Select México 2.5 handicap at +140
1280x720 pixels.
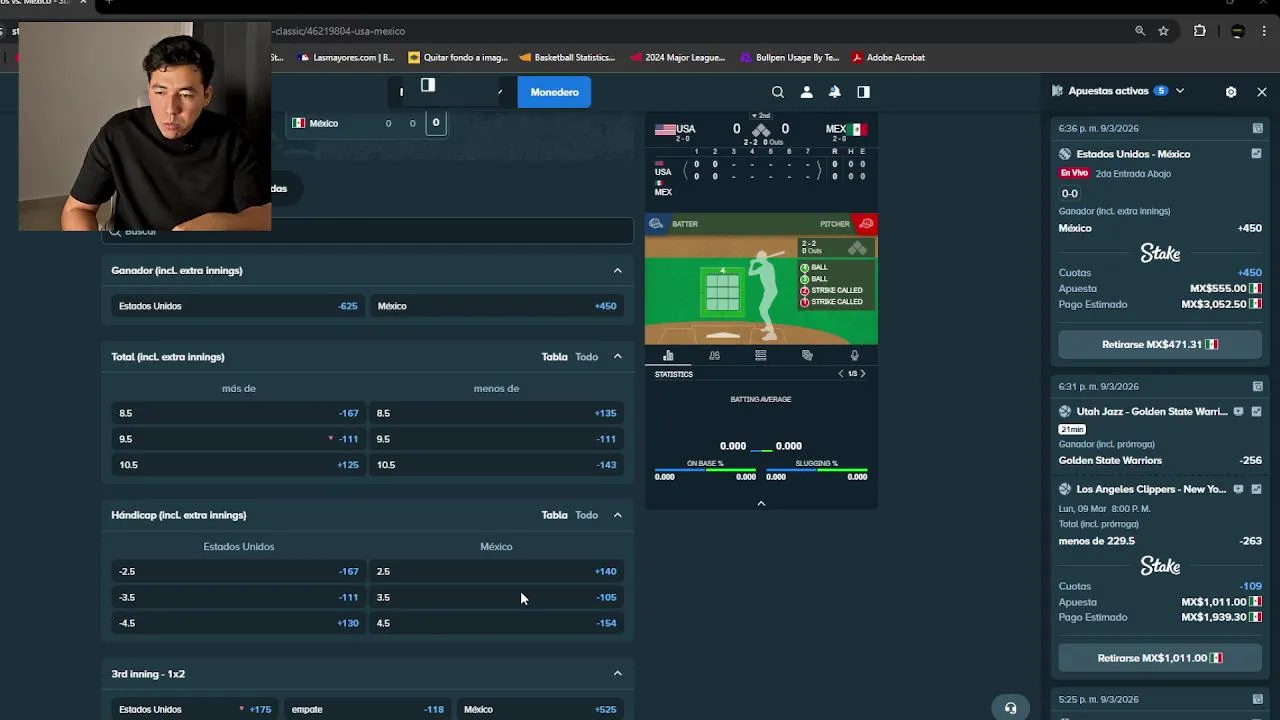point(497,571)
